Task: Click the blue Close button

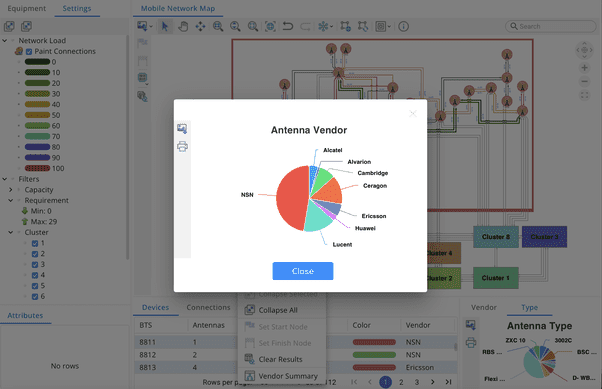Action: (x=303, y=271)
